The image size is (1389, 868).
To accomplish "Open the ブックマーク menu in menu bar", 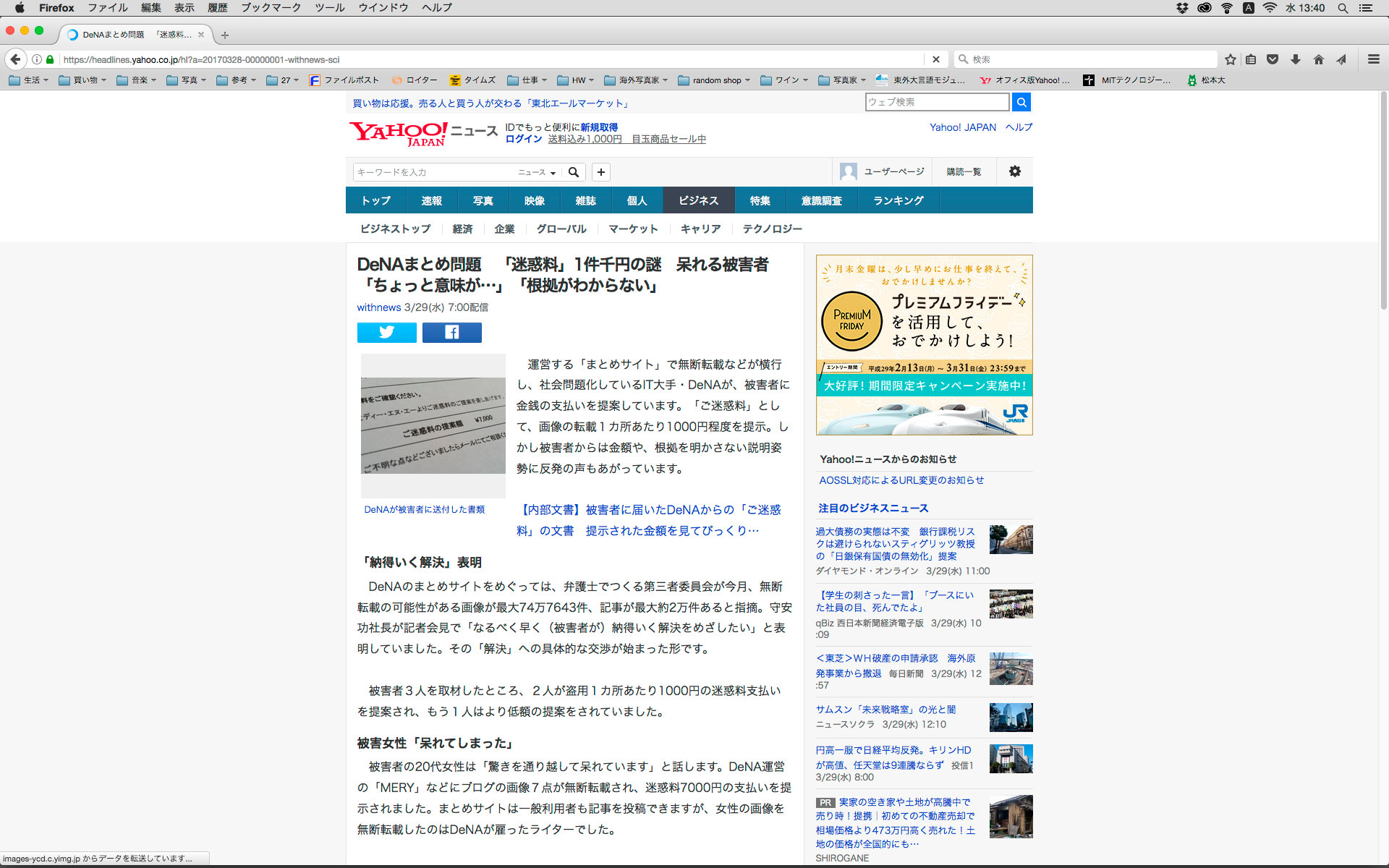I will pyautogui.click(x=271, y=8).
